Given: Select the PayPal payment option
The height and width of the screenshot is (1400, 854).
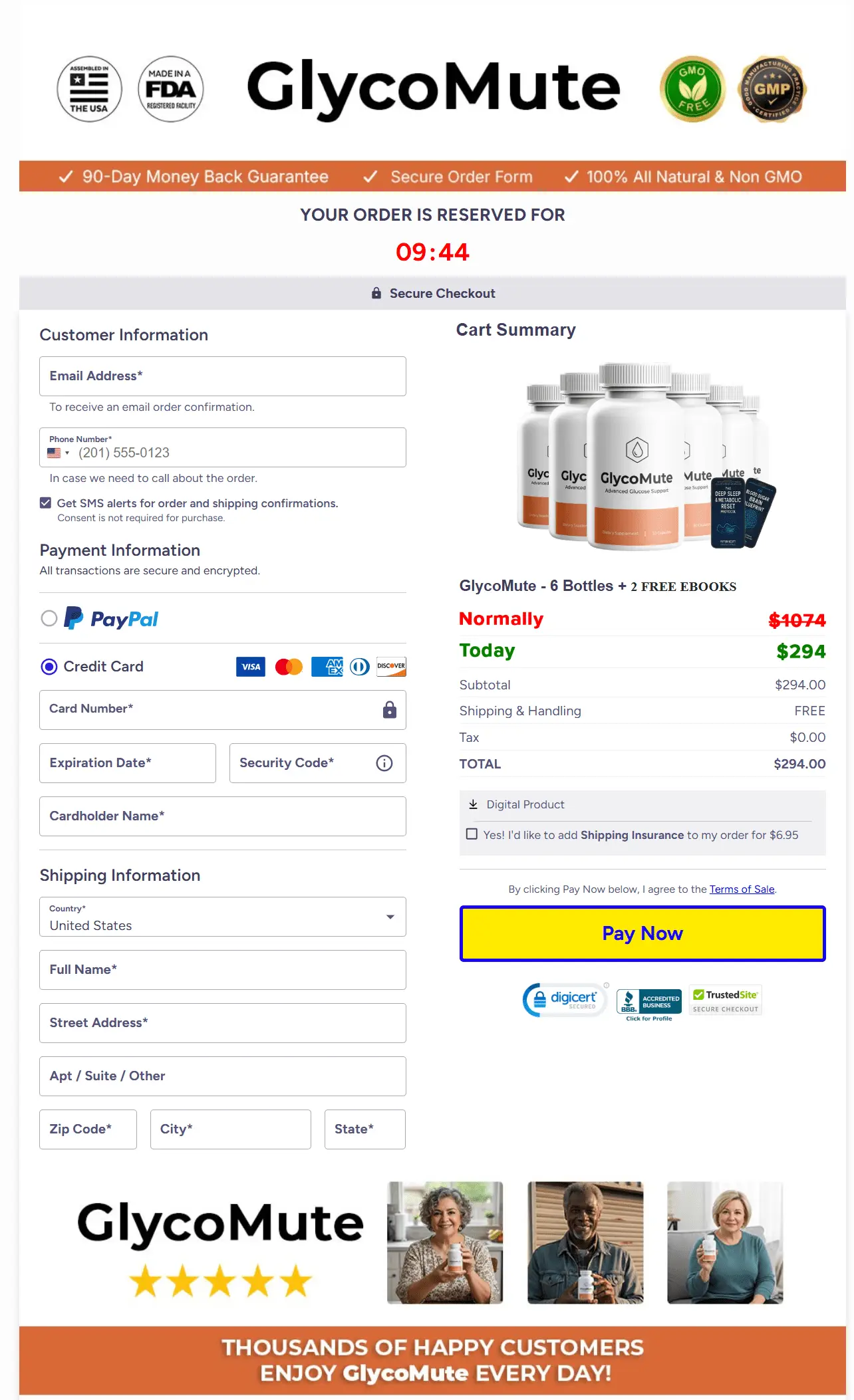Looking at the screenshot, I should tap(49, 619).
